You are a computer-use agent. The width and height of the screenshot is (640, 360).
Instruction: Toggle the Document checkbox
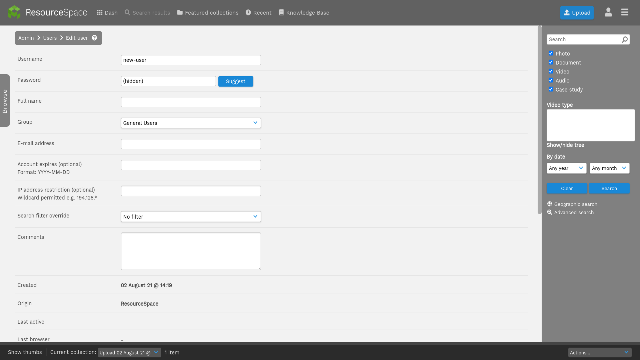pyautogui.click(x=551, y=62)
